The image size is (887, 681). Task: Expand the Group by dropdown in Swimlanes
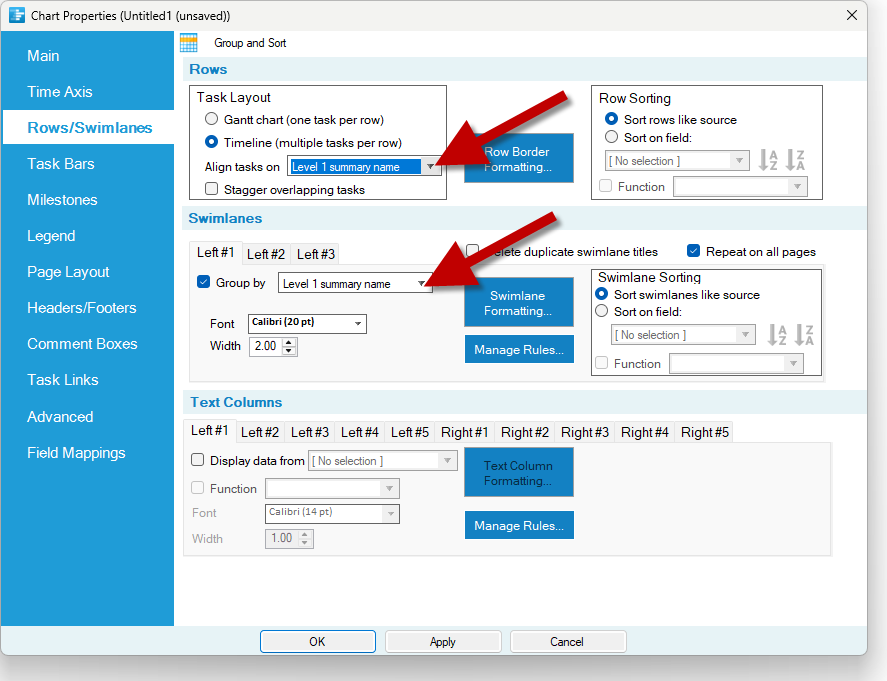pyautogui.click(x=422, y=284)
